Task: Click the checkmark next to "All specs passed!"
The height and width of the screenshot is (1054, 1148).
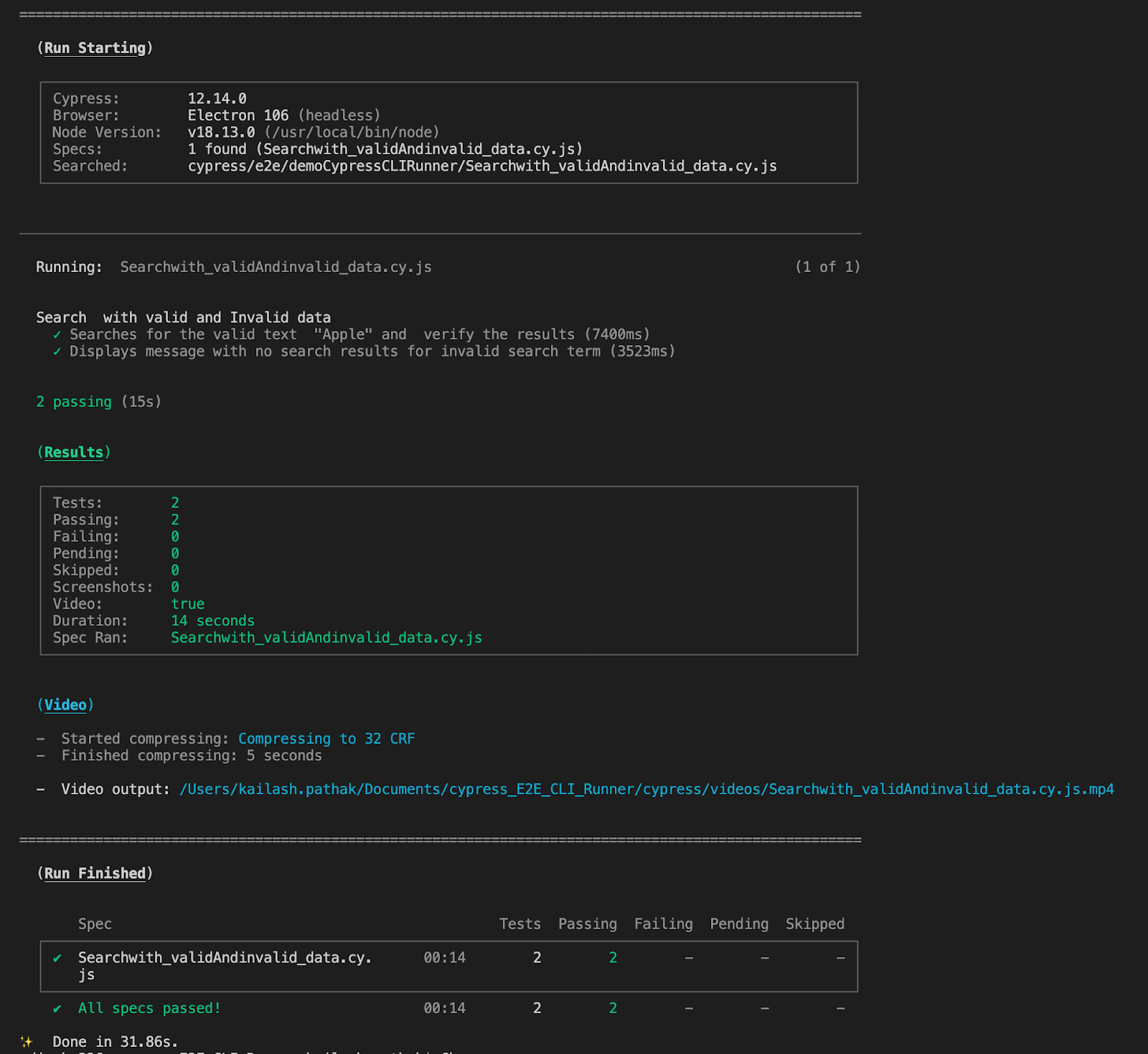Action: [x=57, y=1009]
